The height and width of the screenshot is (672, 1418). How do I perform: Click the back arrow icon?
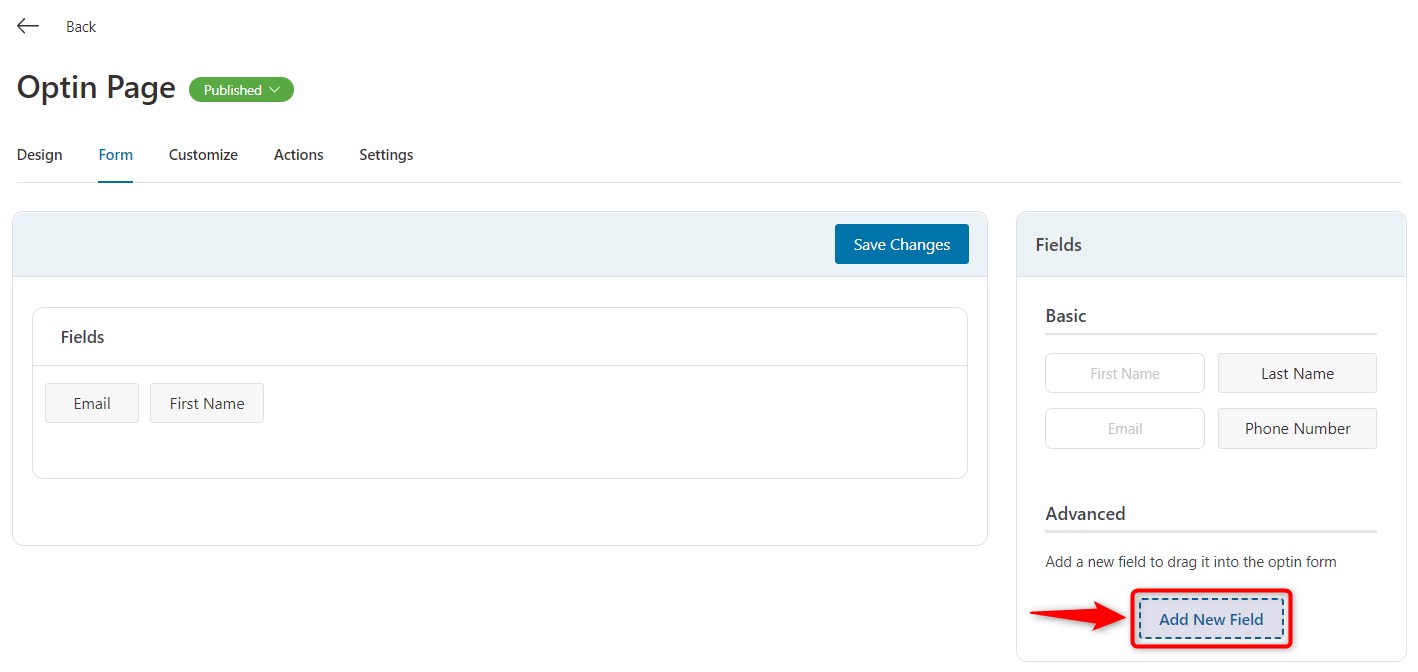27,25
